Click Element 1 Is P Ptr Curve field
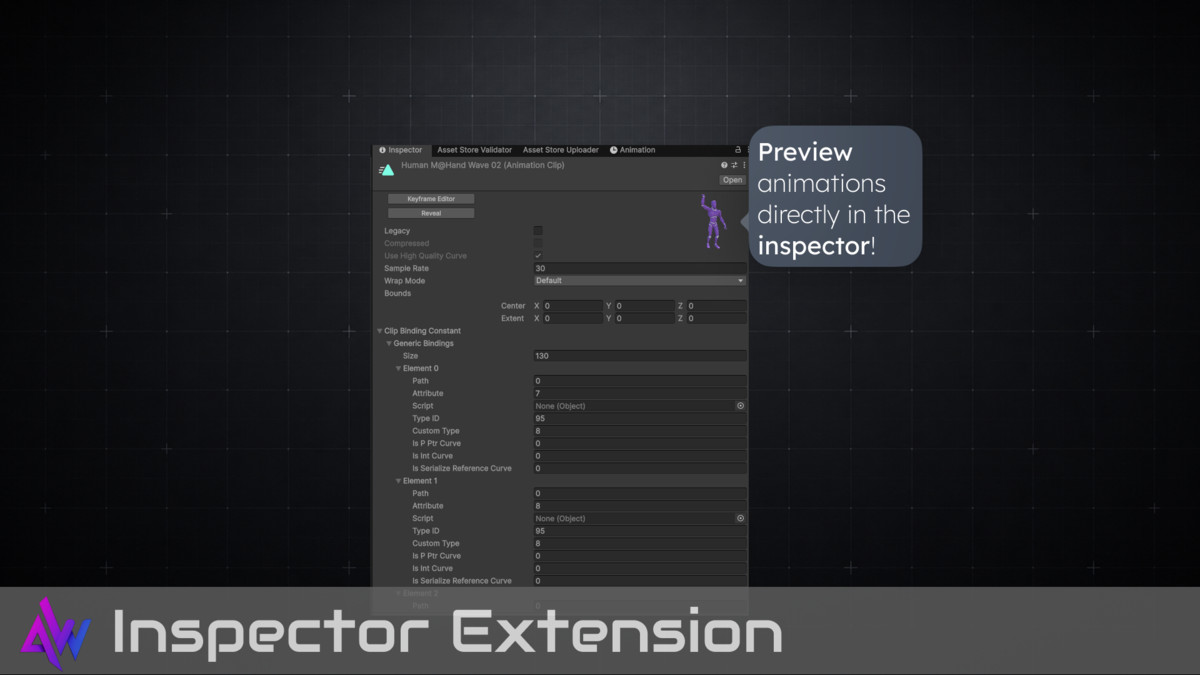The image size is (1200, 675). coord(640,556)
